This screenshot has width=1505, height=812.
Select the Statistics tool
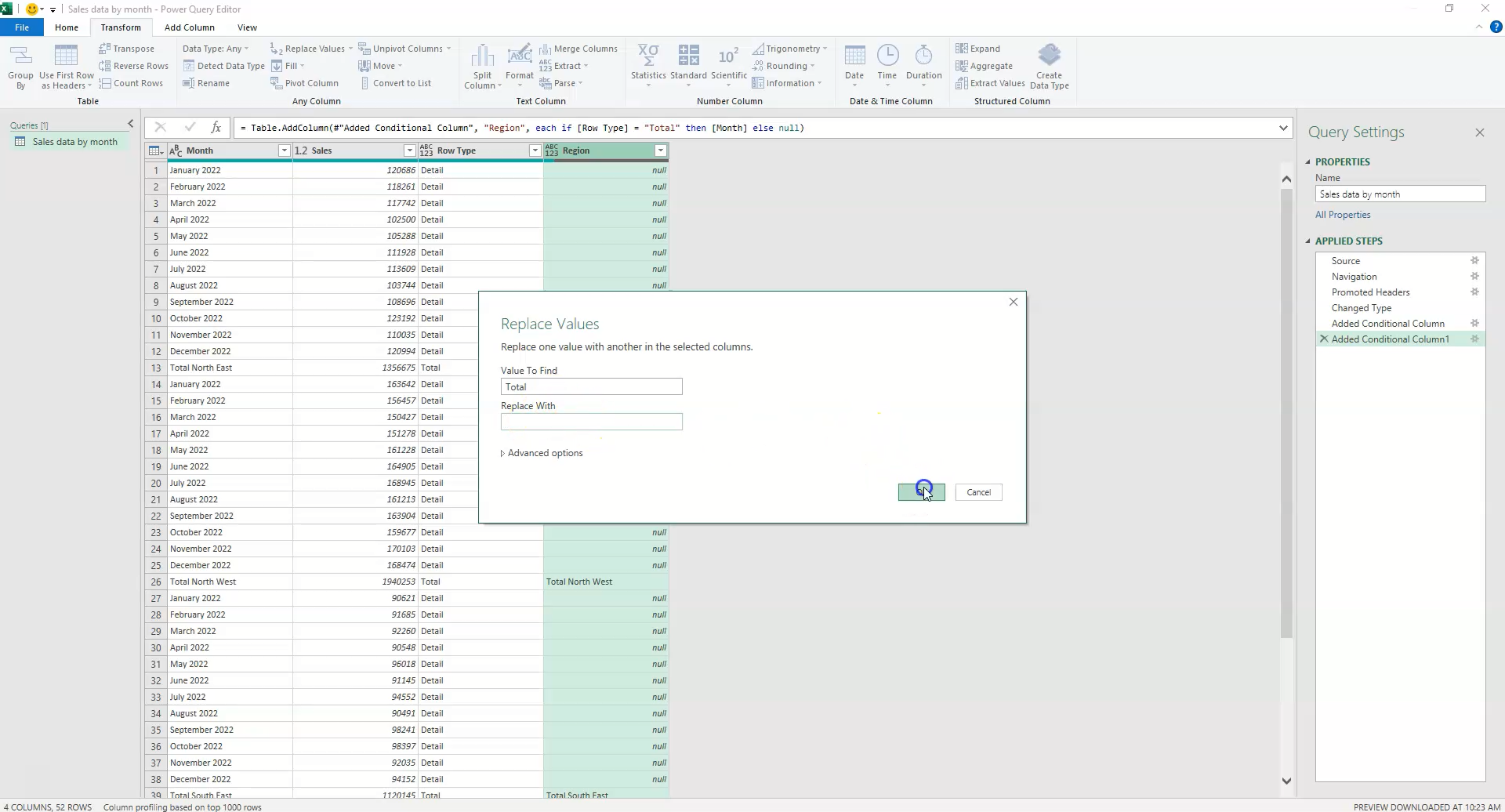[x=648, y=66]
